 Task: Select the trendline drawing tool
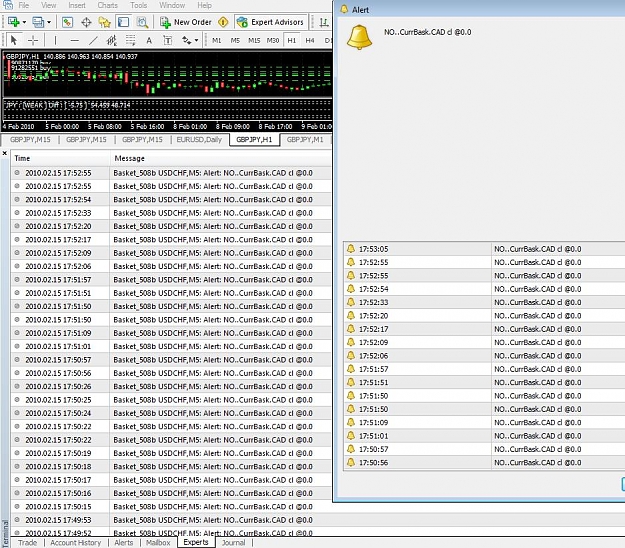[93, 40]
